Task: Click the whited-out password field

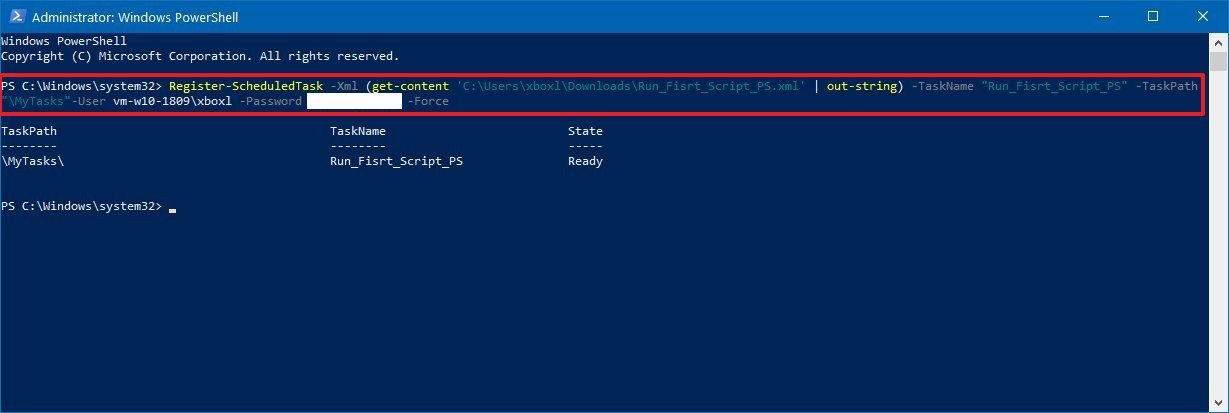Action: click(x=354, y=101)
